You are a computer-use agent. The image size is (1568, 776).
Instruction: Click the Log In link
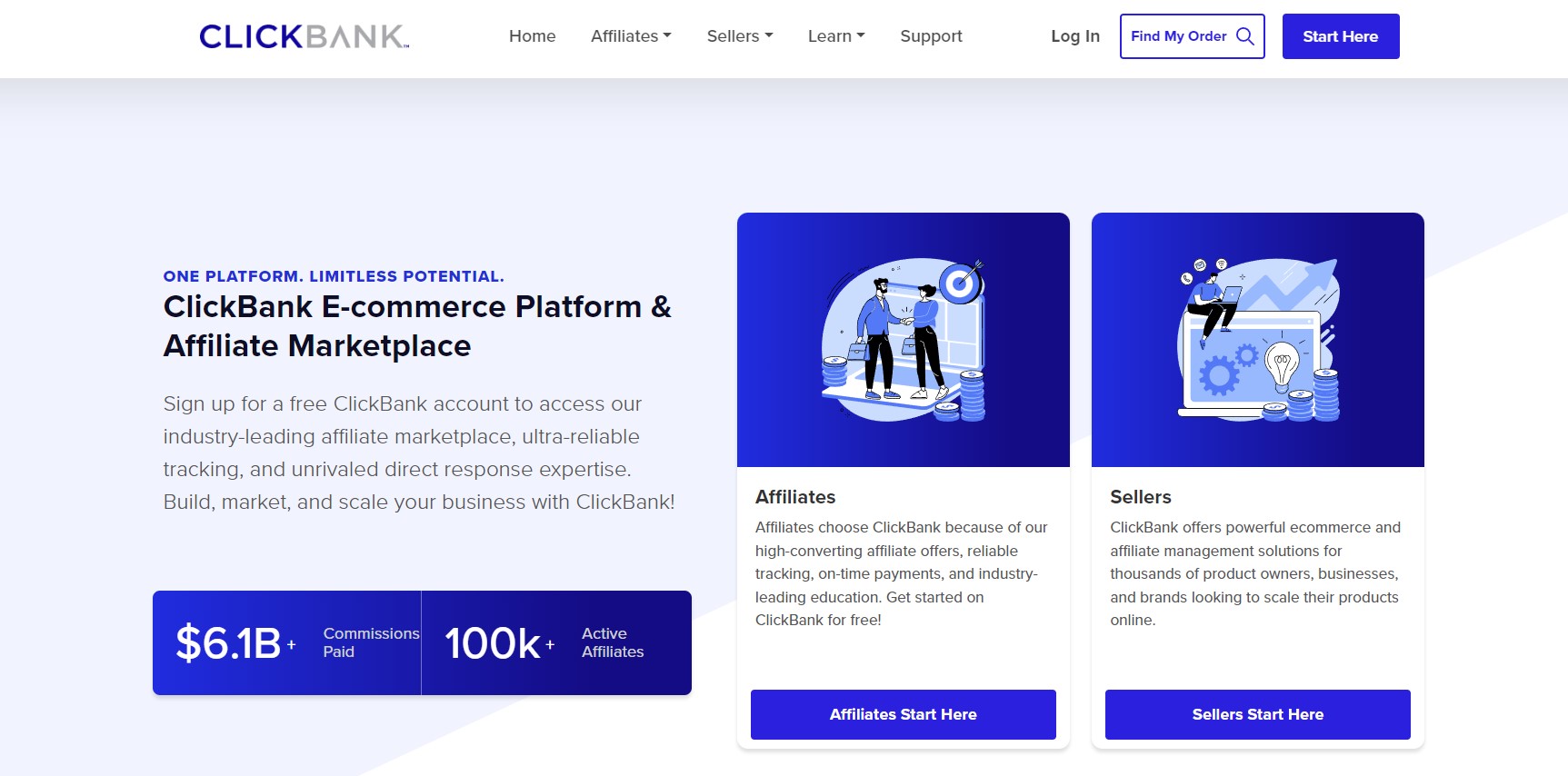[x=1075, y=36]
